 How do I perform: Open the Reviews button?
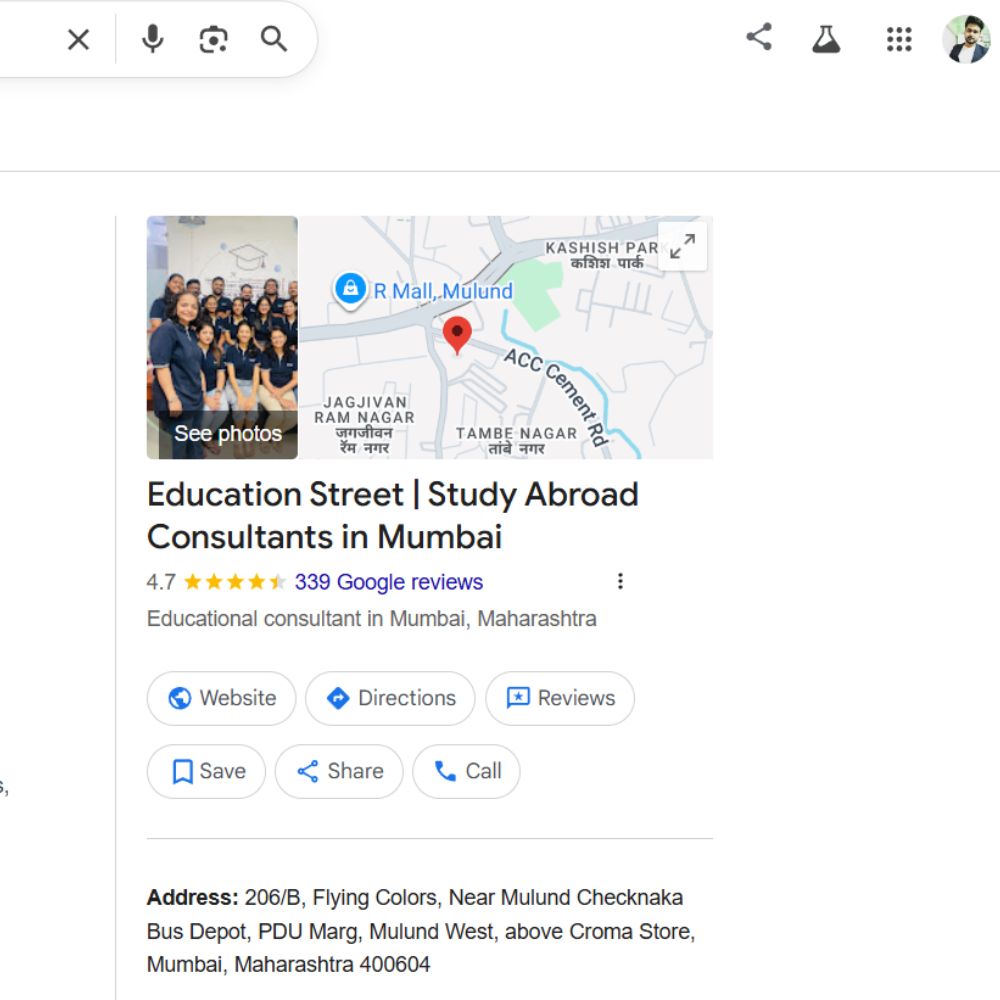tap(559, 698)
